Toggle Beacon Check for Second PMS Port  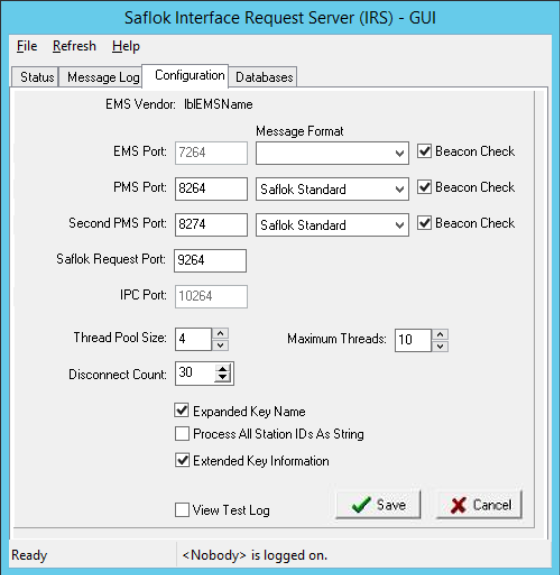424,223
